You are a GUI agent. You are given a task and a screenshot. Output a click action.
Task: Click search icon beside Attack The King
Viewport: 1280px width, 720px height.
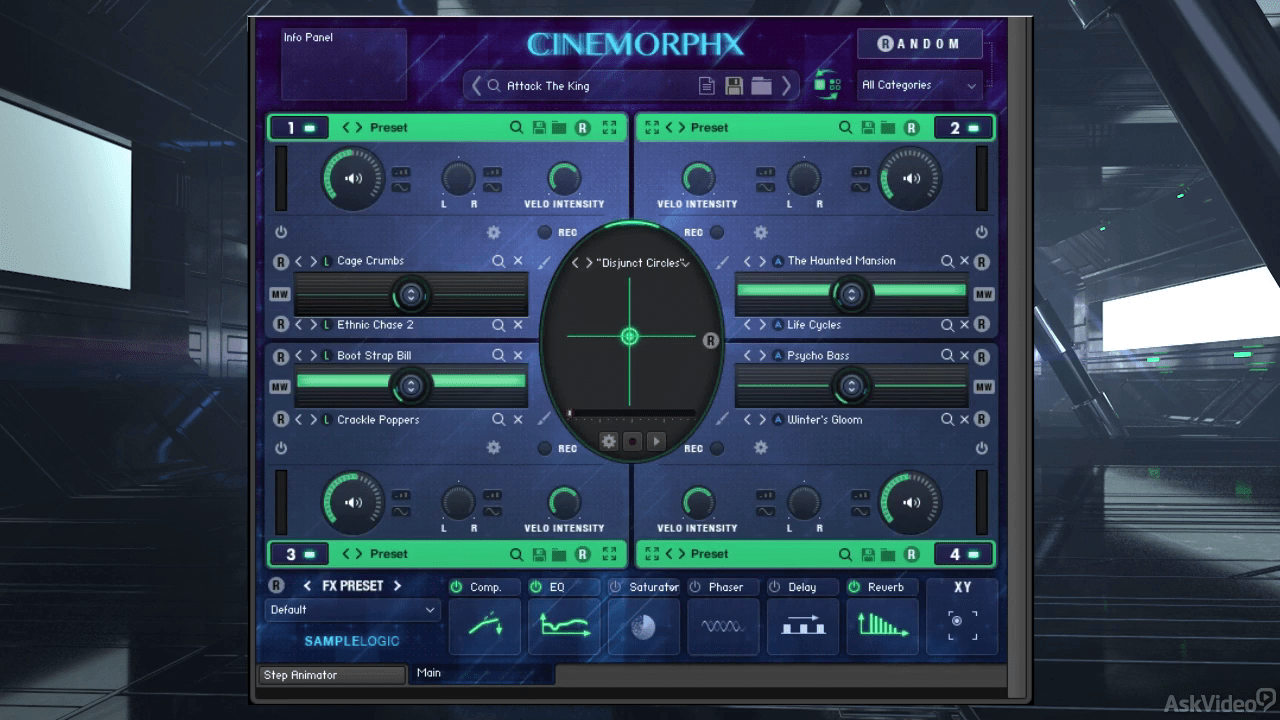[x=493, y=86]
